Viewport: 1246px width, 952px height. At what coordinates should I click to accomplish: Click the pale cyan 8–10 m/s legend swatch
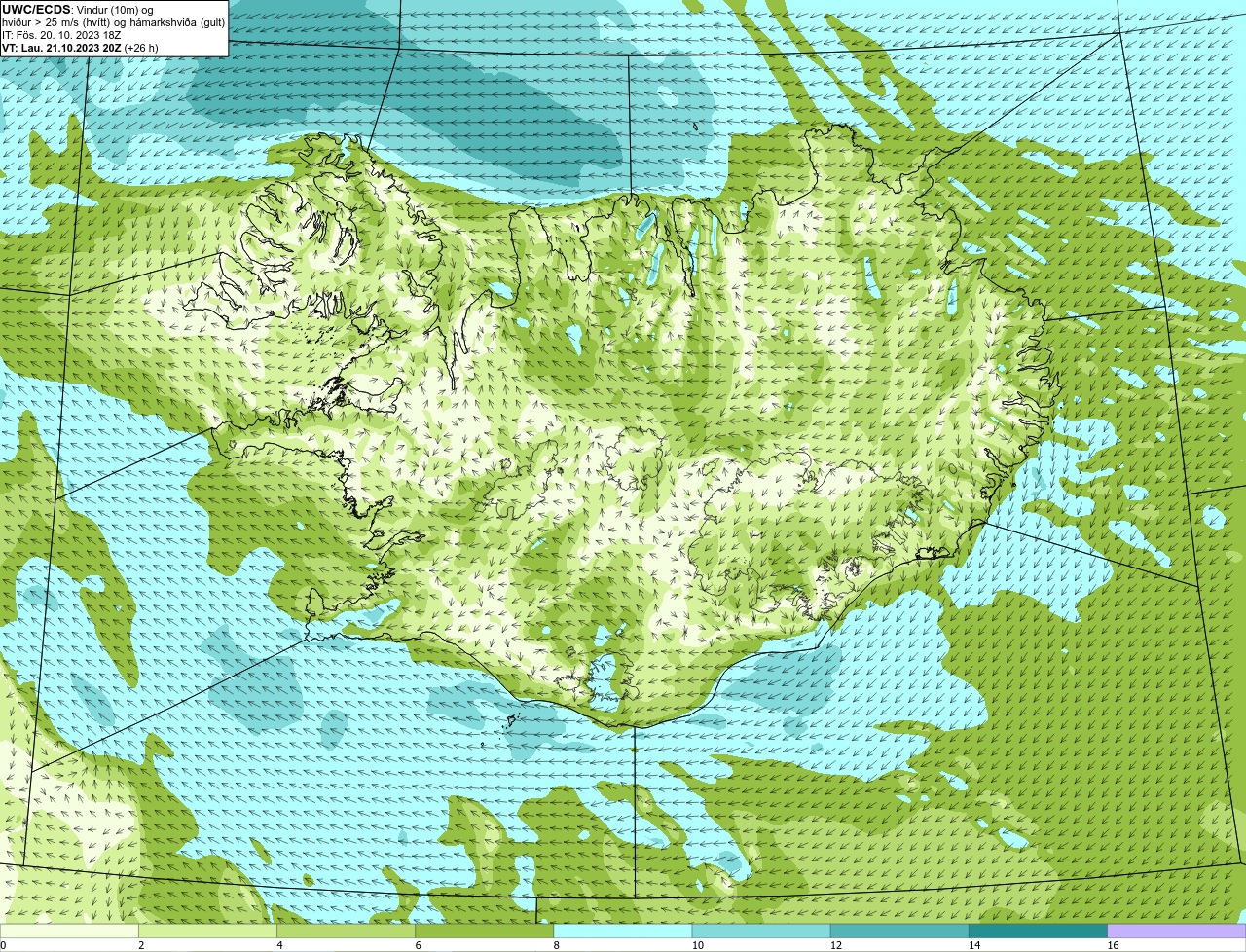click(624, 932)
